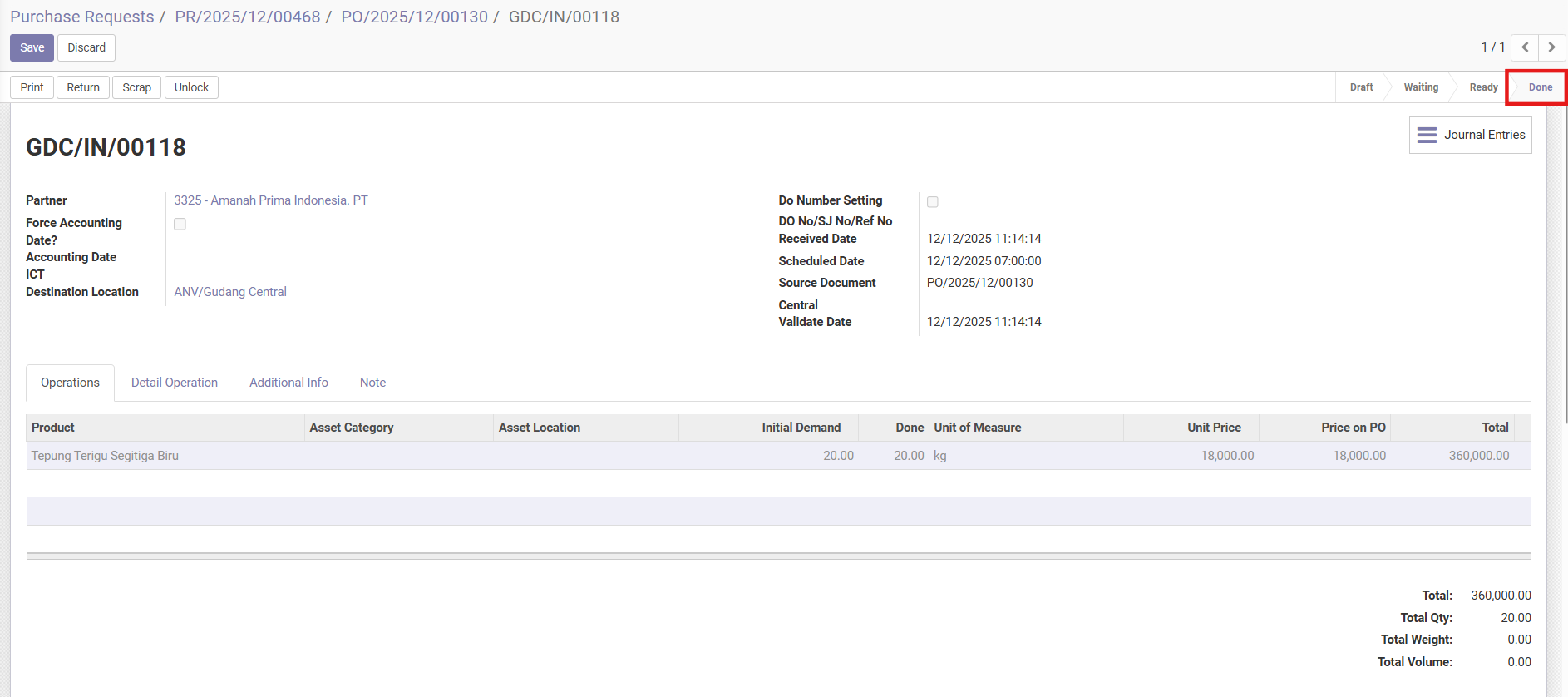
Task: Select the Tepung Terigu Segitiga Biru row
Action: [x=105, y=456]
